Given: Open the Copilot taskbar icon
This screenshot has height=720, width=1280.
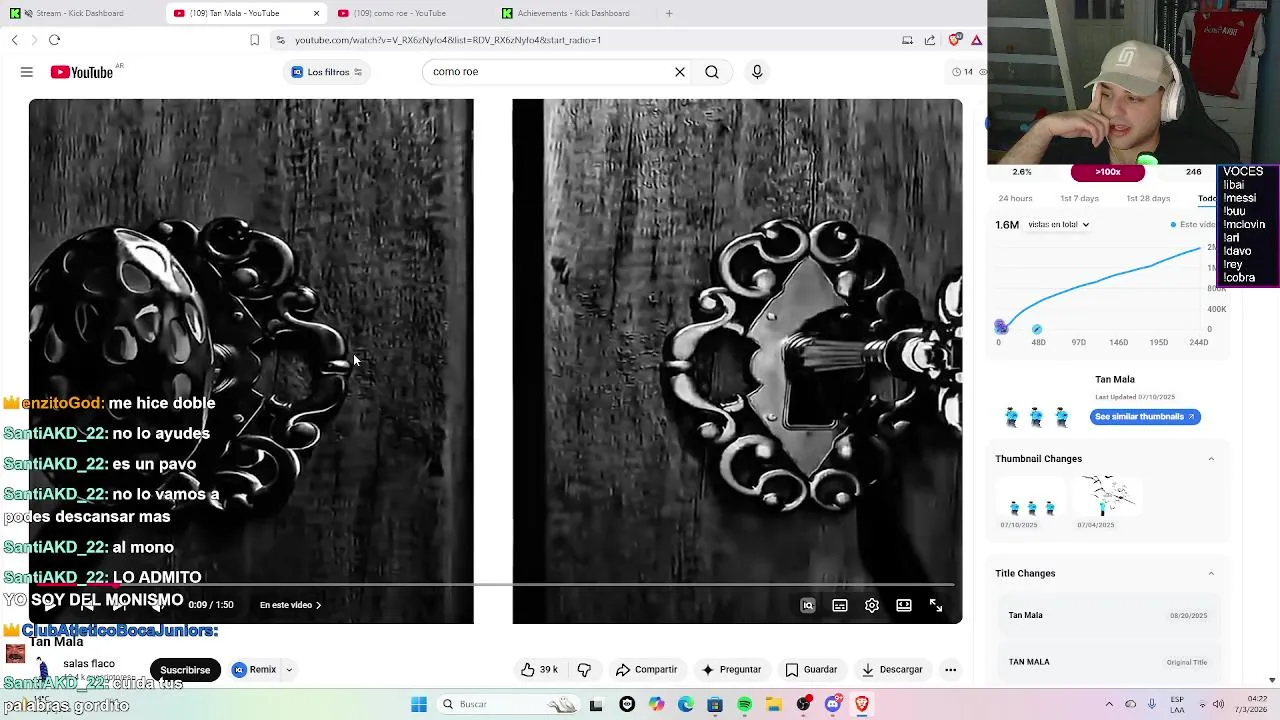Looking at the screenshot, I should click(656, 704).
